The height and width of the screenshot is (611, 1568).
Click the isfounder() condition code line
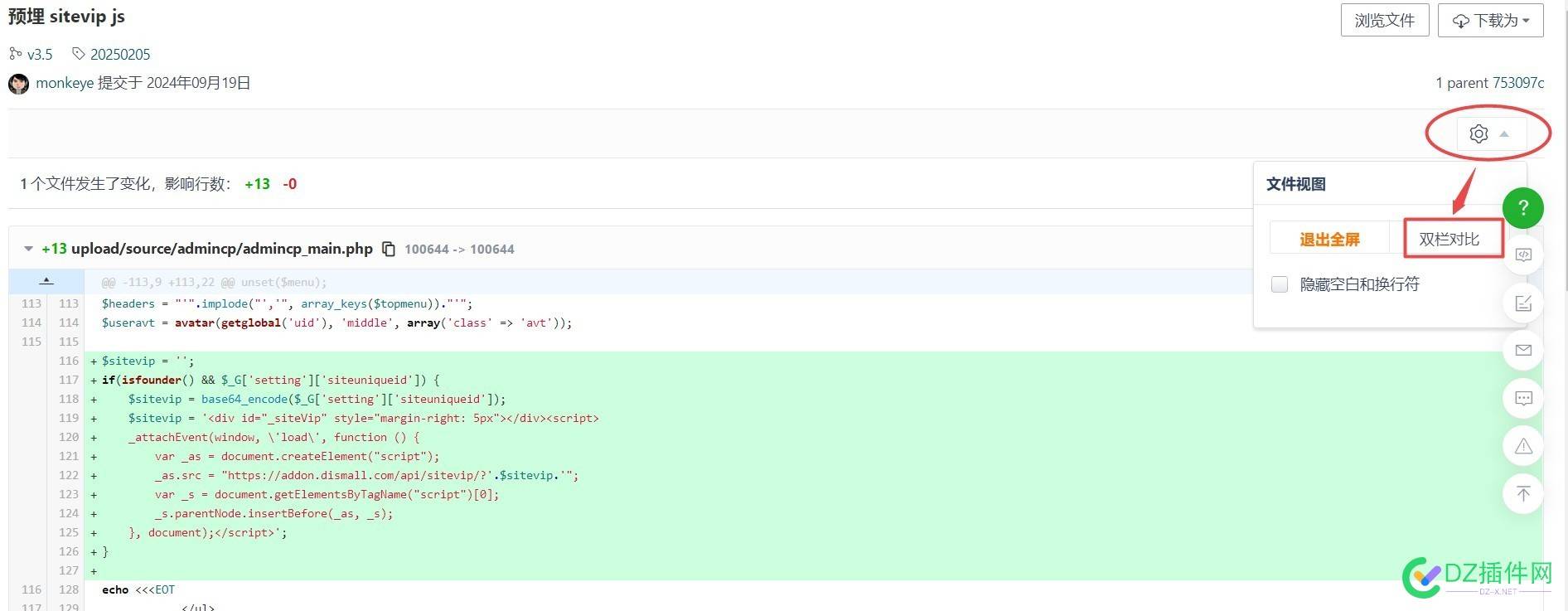tap(271, 380)
